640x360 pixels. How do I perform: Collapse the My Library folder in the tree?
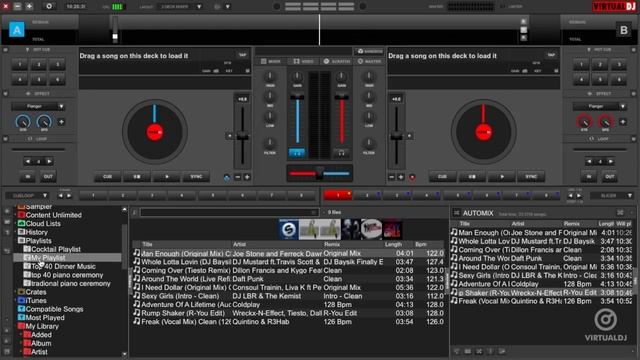click(16, 327)
